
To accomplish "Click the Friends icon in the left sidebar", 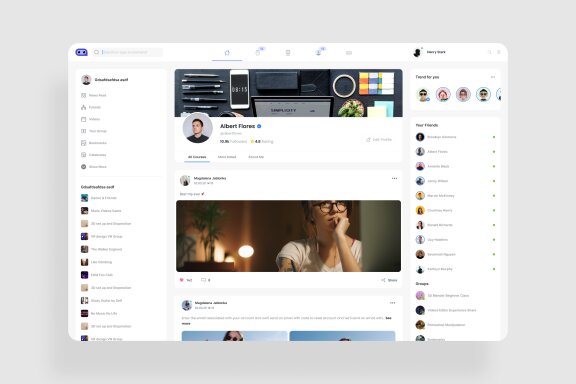I will (x=83, y=107).
